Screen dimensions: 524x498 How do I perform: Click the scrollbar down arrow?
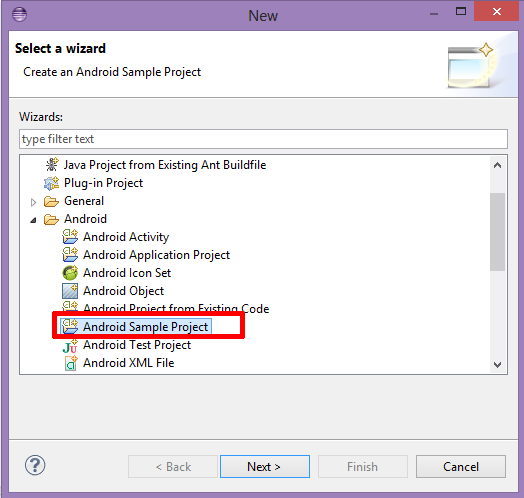point(497,365)
